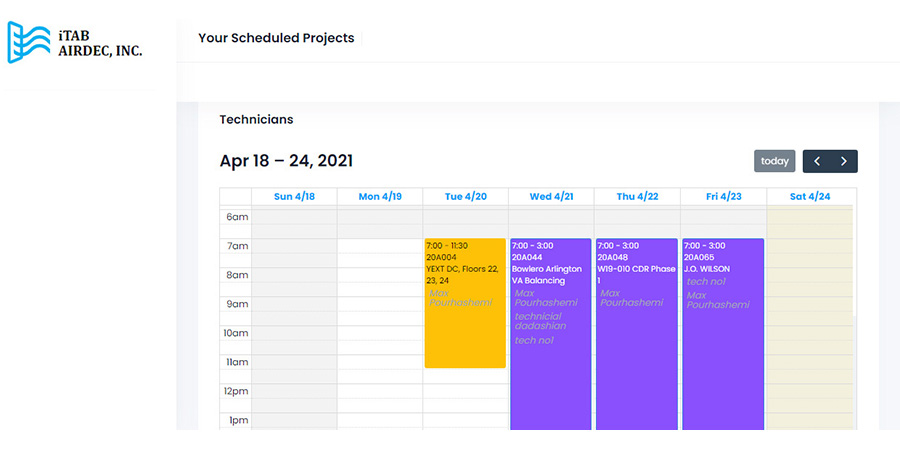Open the Thu 4/22 day header
The image size is (900, 450).
pyautogui.click(x=638, y=197)
